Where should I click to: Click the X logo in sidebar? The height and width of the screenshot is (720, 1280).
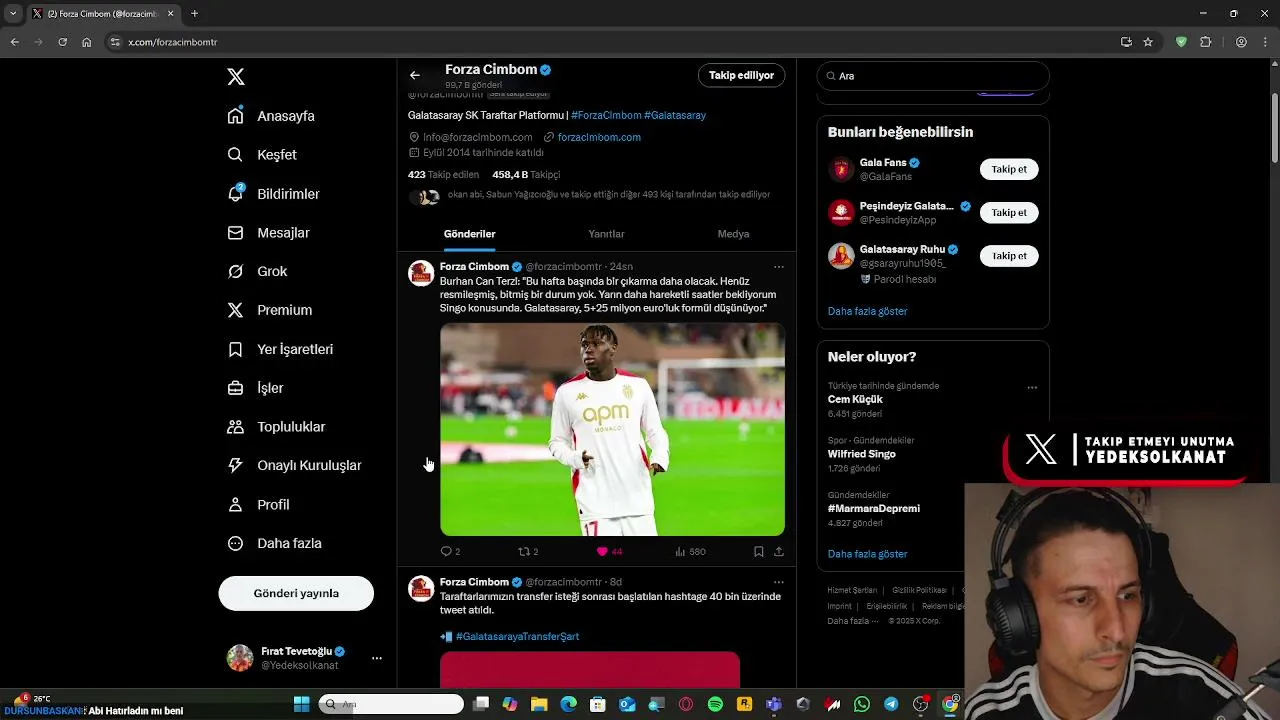tap(236, 77)
